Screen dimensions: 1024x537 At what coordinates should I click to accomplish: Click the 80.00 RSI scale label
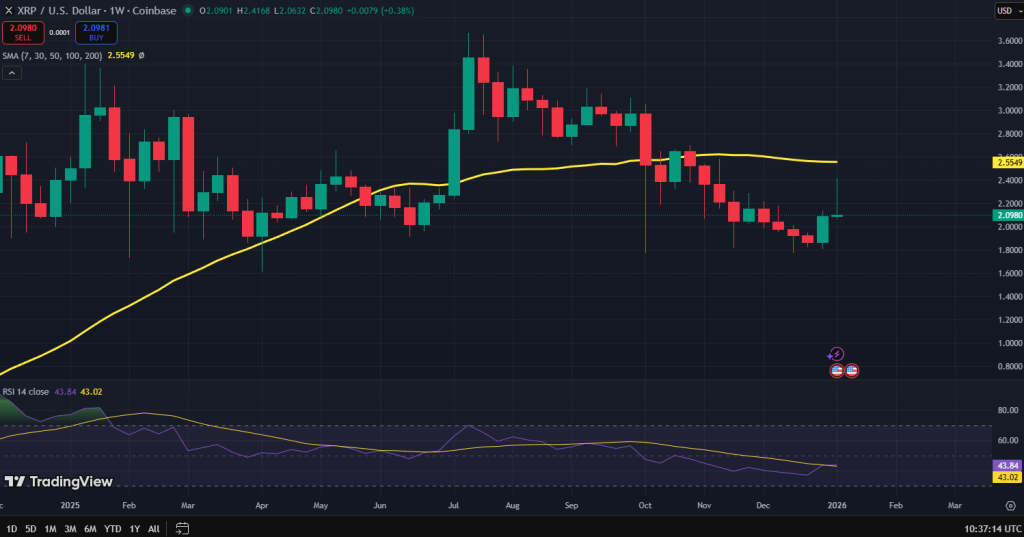(1008, 410)
